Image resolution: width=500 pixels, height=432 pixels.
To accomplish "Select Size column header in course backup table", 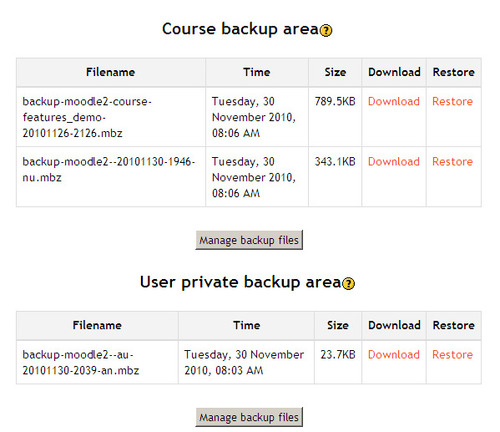I will [x=335, y=72].
